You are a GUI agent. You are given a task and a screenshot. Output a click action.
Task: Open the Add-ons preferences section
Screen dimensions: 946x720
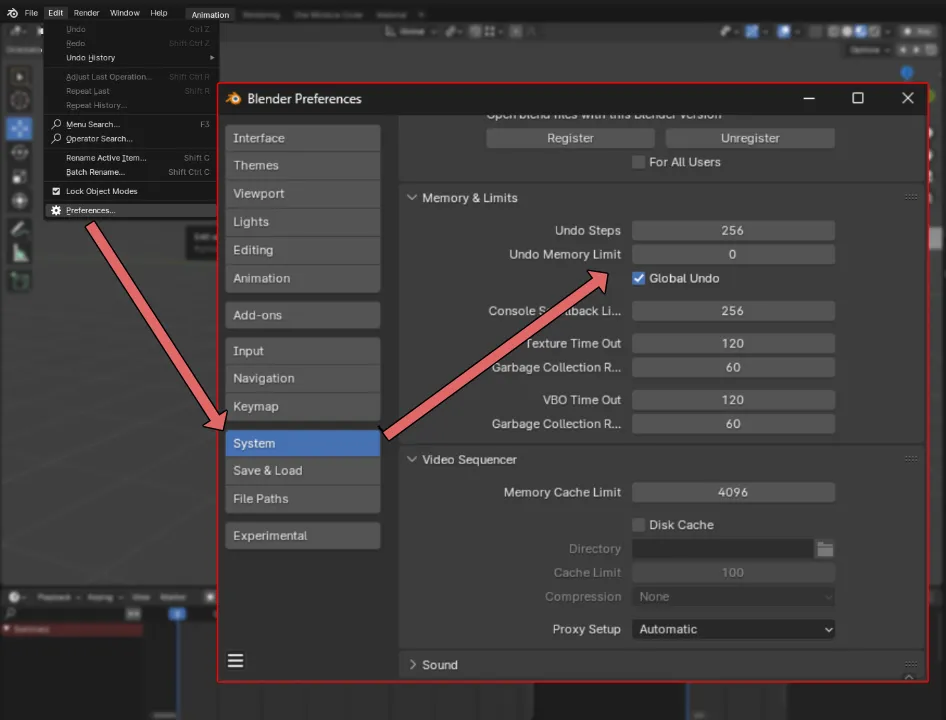303,315
